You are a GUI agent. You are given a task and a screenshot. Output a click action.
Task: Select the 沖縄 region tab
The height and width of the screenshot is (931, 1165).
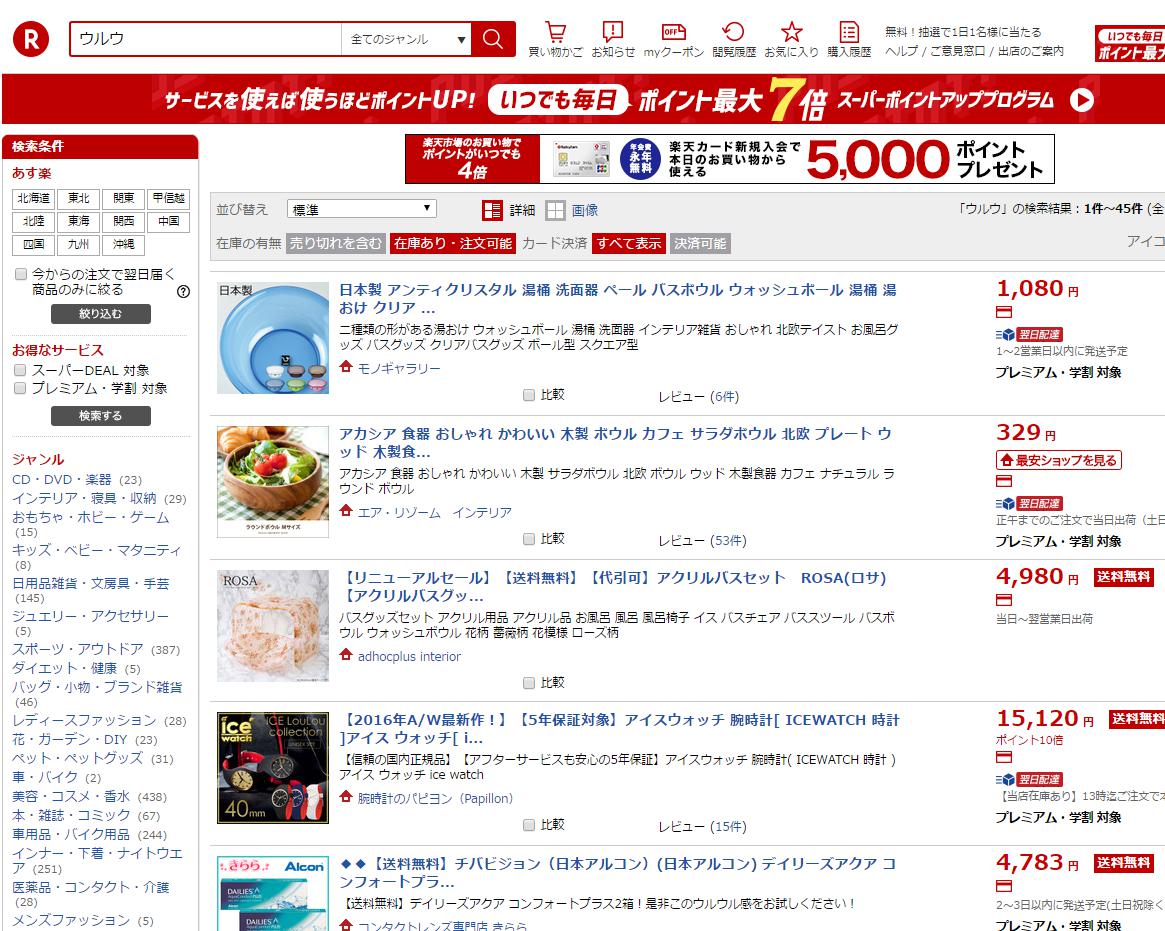123,244
